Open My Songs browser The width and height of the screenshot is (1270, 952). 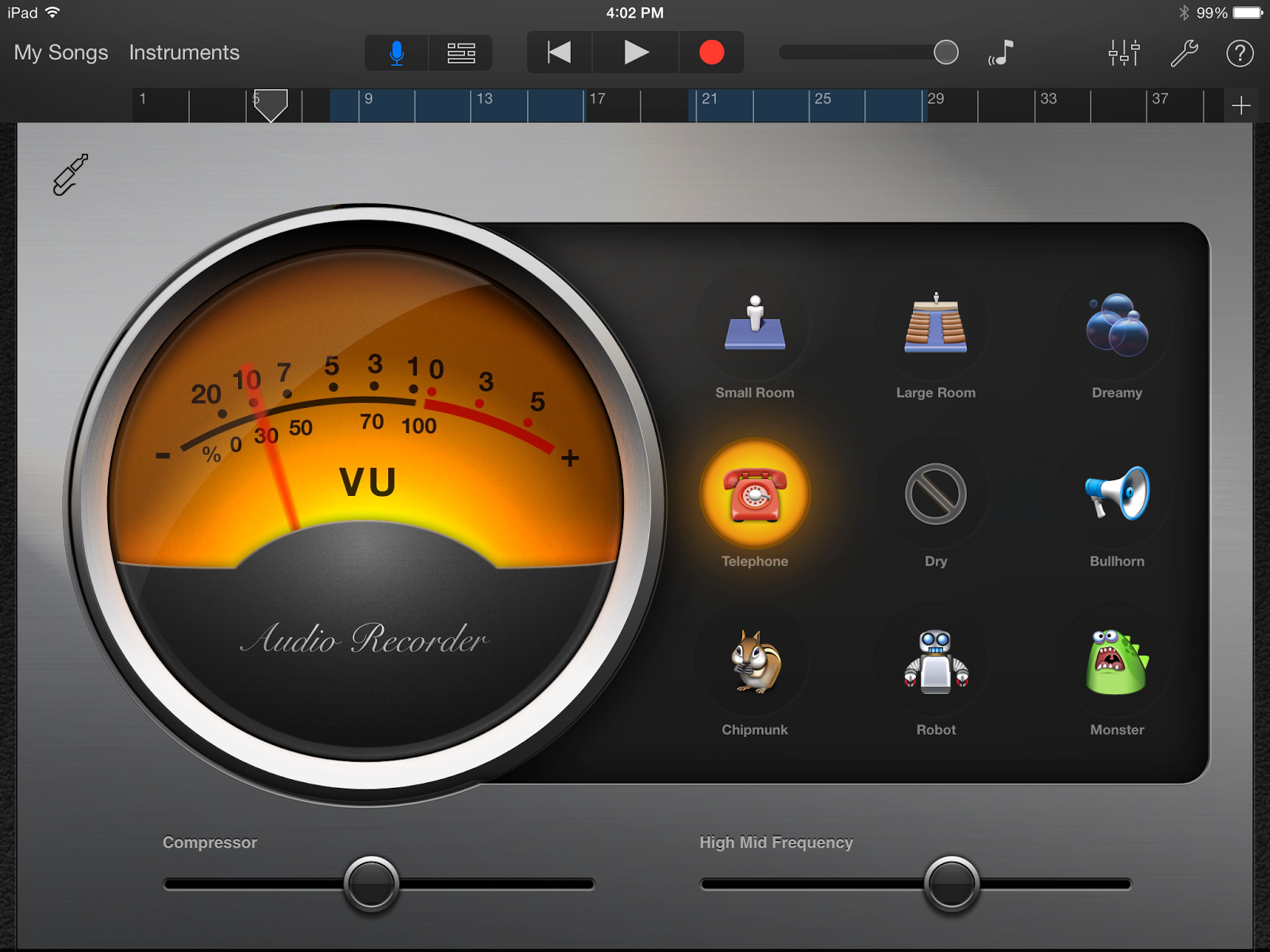61,52
